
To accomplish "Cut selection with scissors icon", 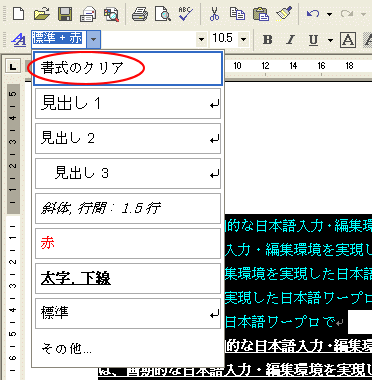I will (x=215, y=14).
